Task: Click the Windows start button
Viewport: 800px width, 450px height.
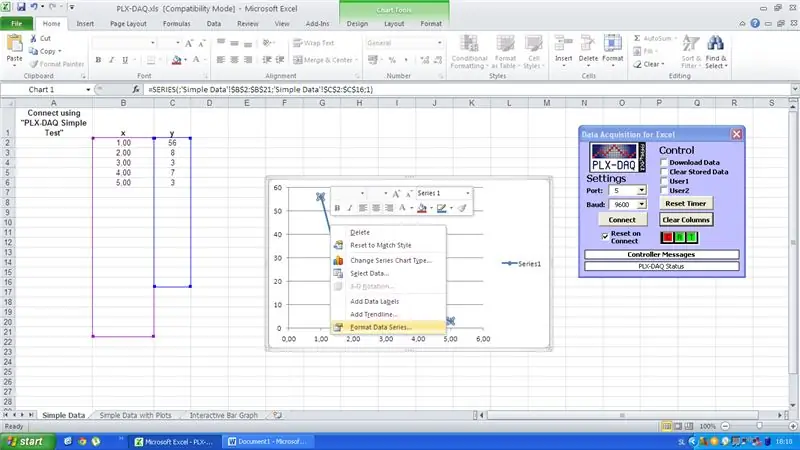Action: coord(27,441)
